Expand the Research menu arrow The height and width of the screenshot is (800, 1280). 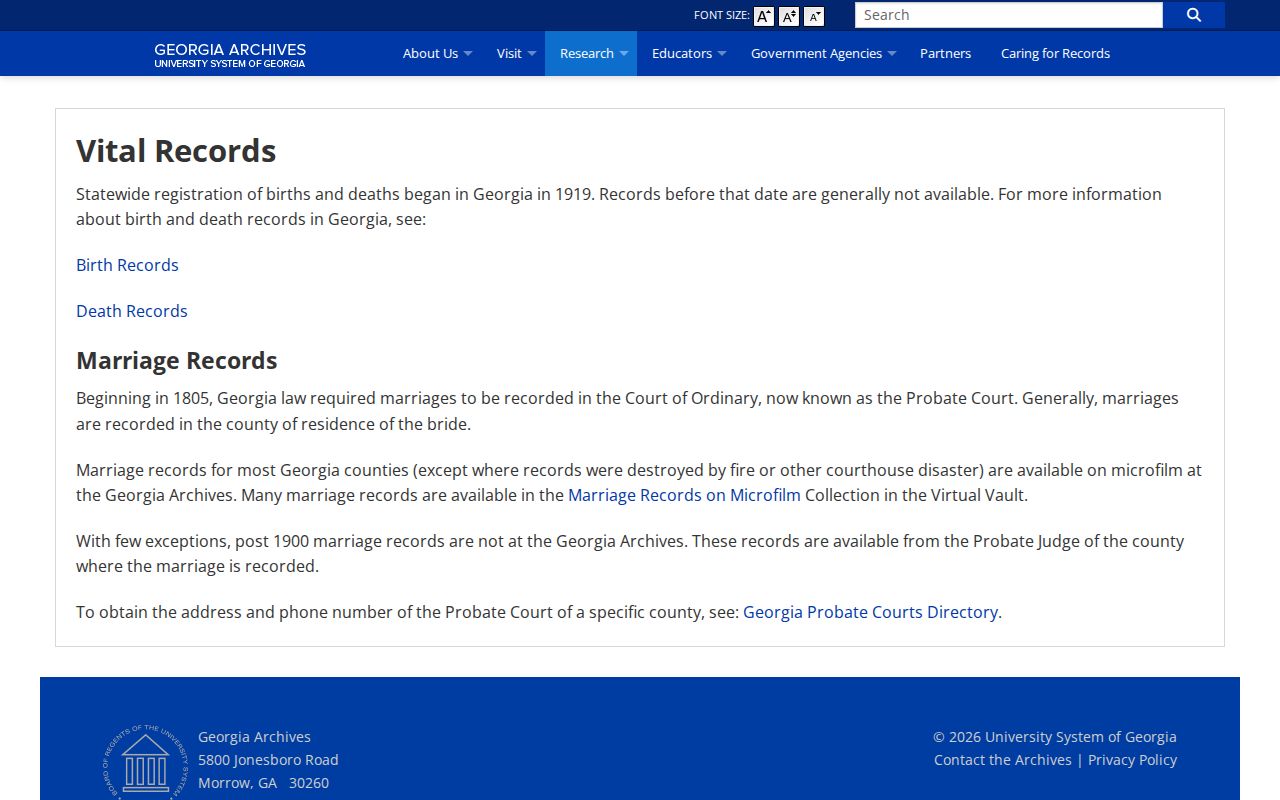point(624,54)
